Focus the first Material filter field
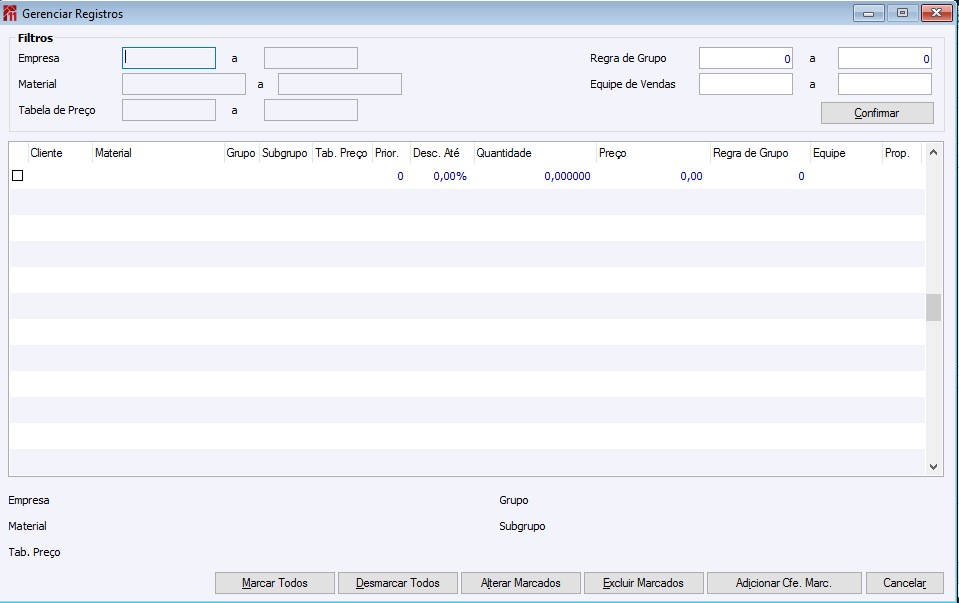This screenshot has width=959, height=603. click(183, 84)
